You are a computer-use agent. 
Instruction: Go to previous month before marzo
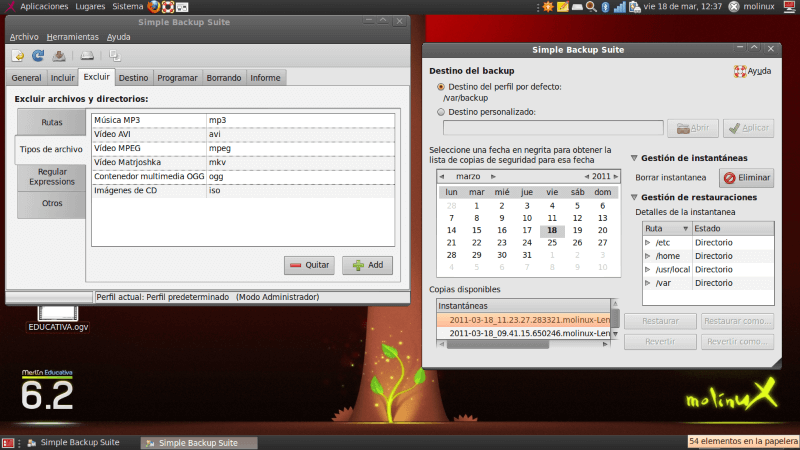click(x=442, y=177)
